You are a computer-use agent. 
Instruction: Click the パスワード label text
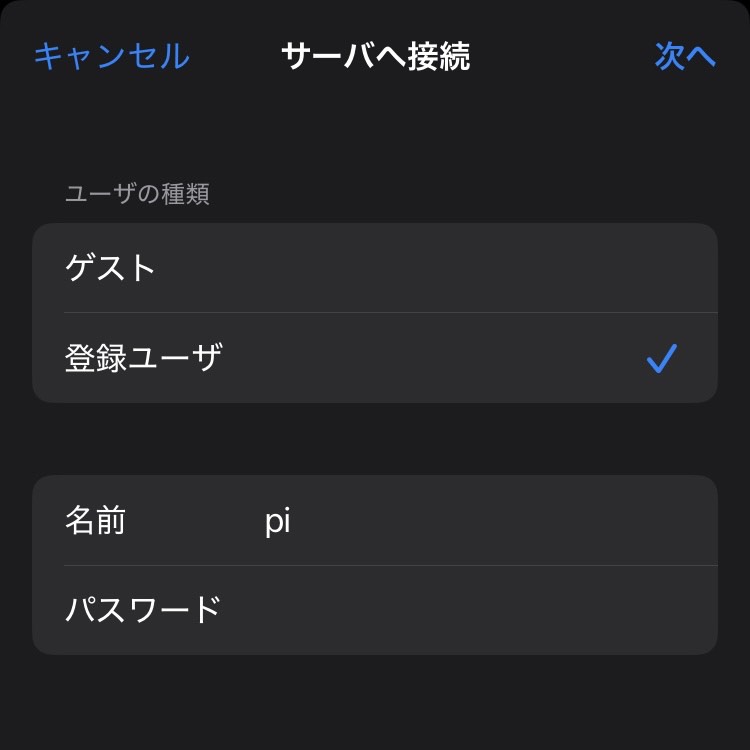pos(143,610)
